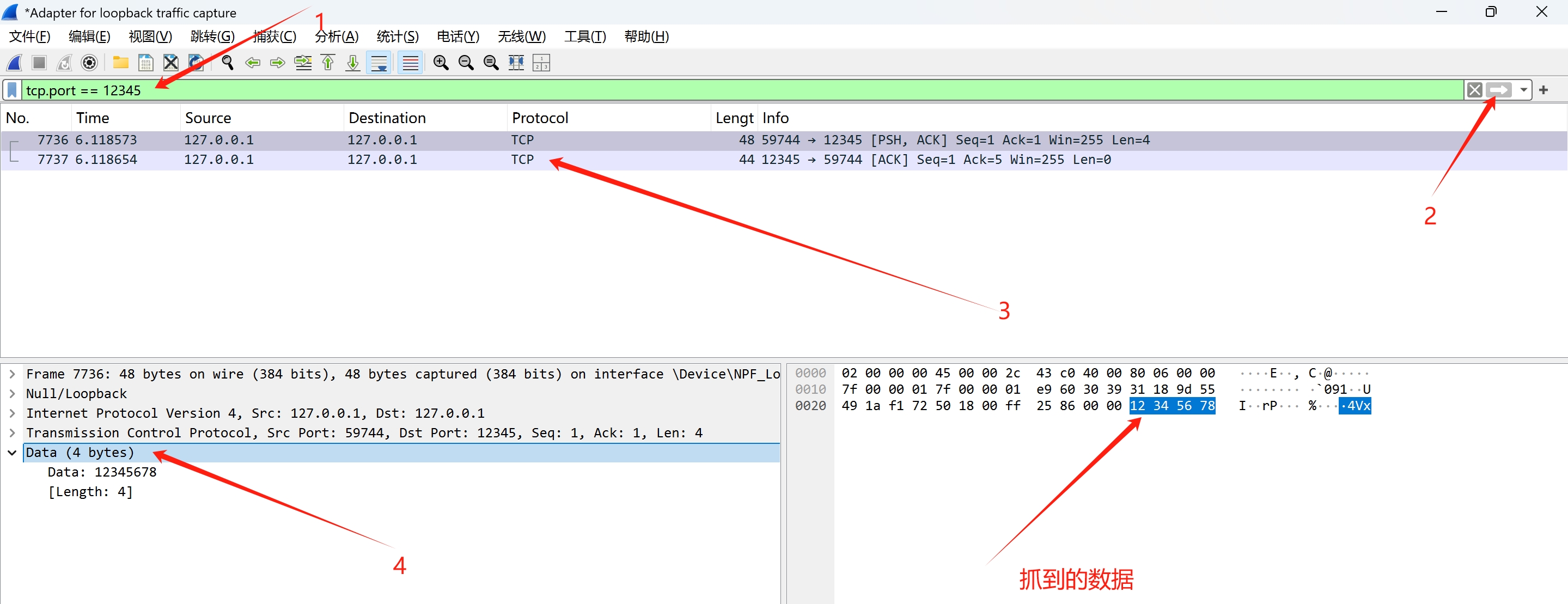
Task: Click the resize columns icon
Action: pos(516,63)
